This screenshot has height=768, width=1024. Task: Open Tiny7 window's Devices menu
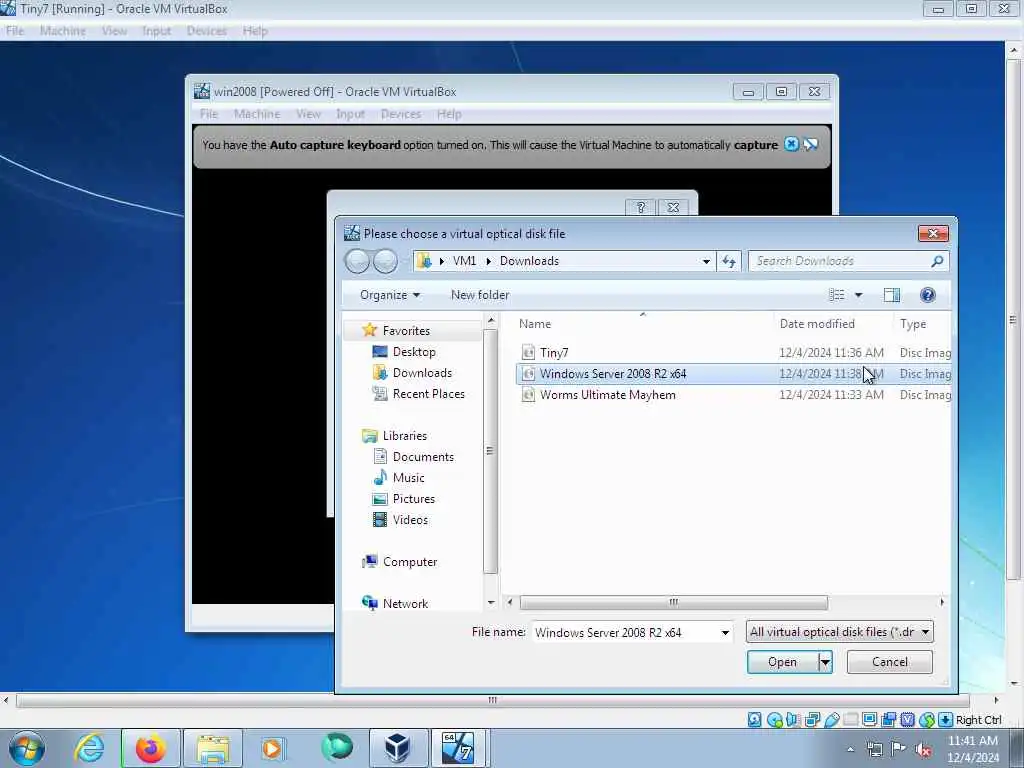click(206, 31)
